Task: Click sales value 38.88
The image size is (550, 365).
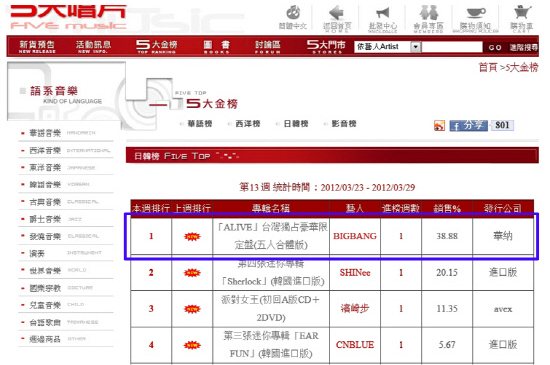Action: pyautogui.click(x=447, y=236)
